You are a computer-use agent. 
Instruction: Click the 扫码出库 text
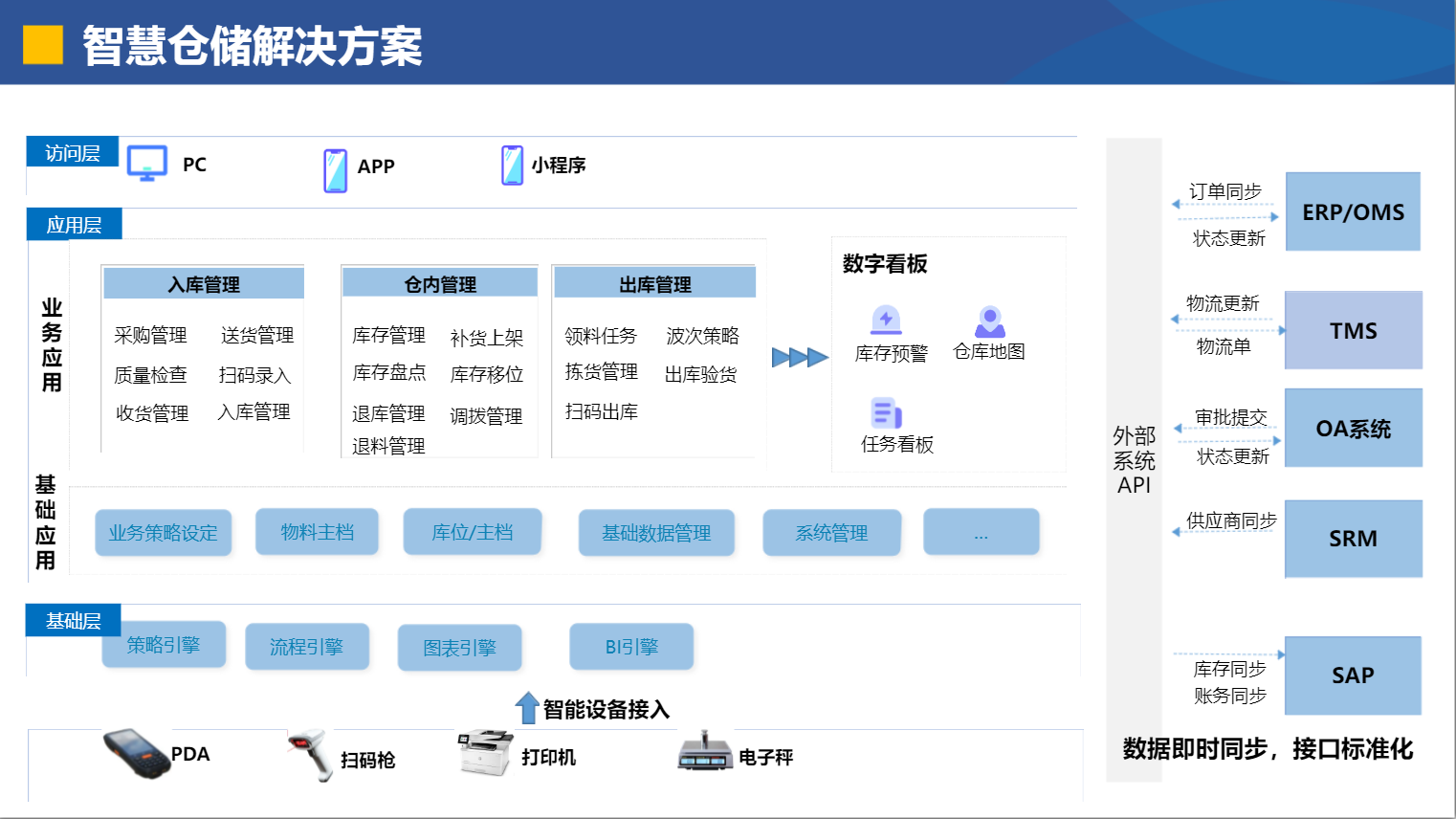coord(601,411)
